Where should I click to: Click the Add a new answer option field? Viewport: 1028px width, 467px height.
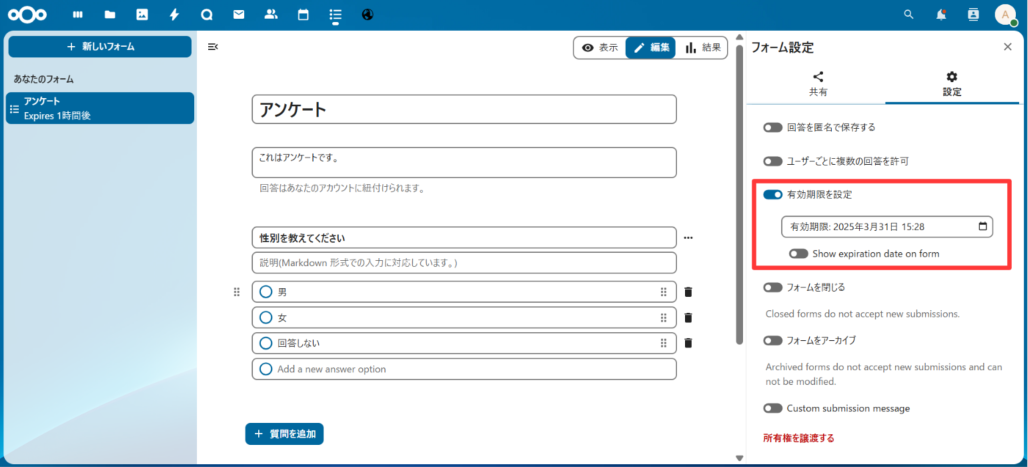[x=464, y=369]
